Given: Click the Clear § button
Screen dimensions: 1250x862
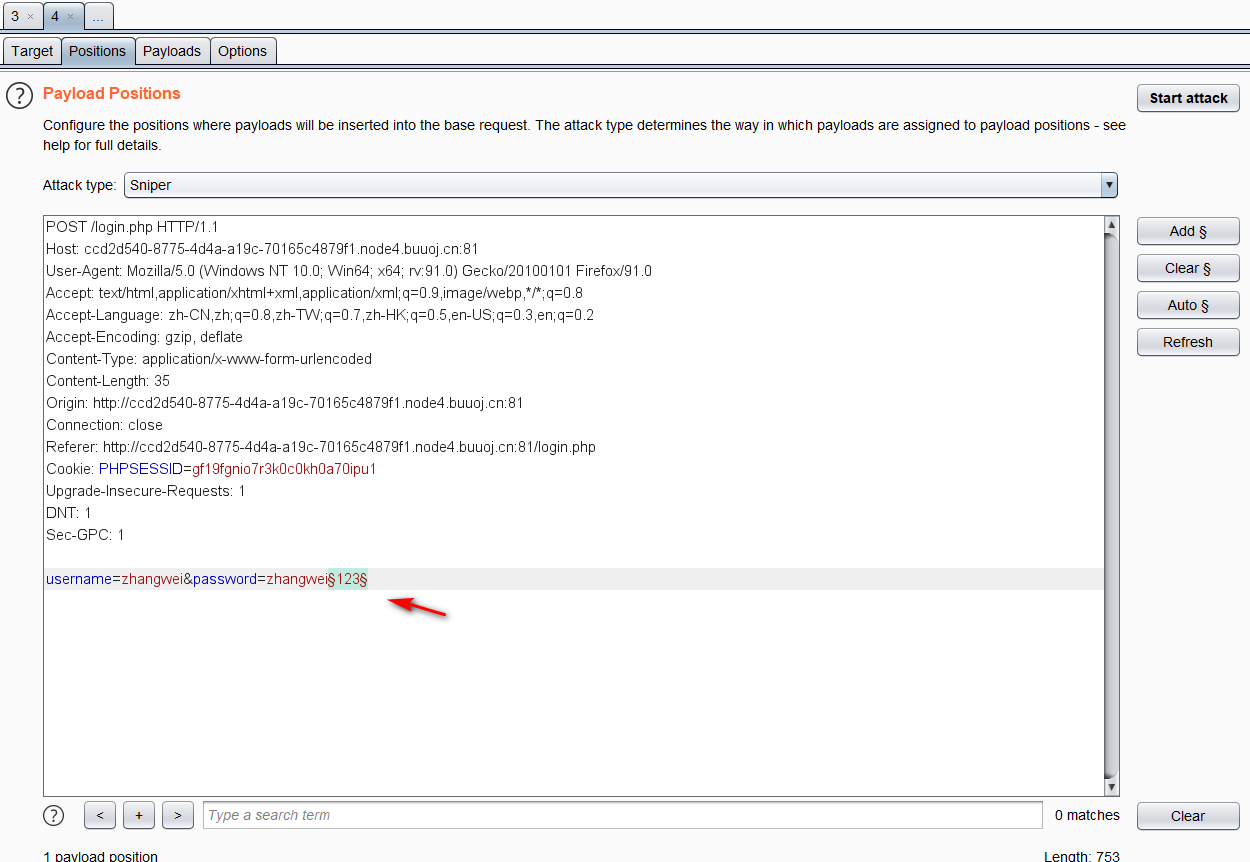Looking at the screenshot, I should [x=1188, y=268].
